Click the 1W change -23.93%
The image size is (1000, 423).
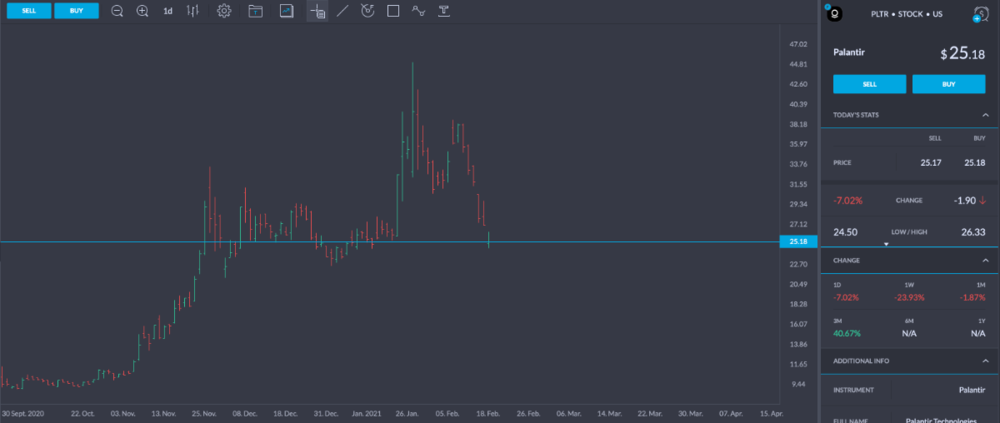click(x=909, y=297)
